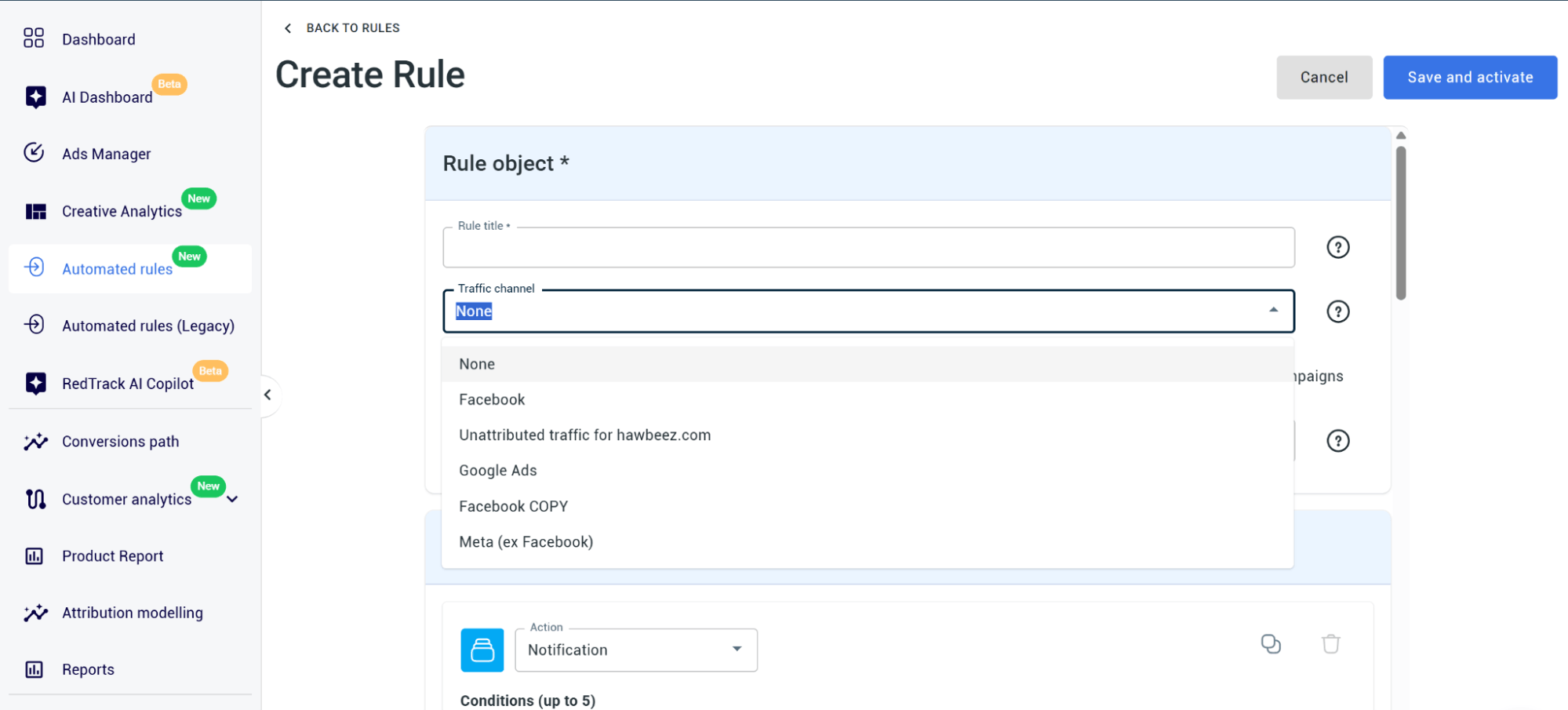The image size is (1568, 710).
Task: Choose Facebook traffic channel
Action: [x=868, y=399]
